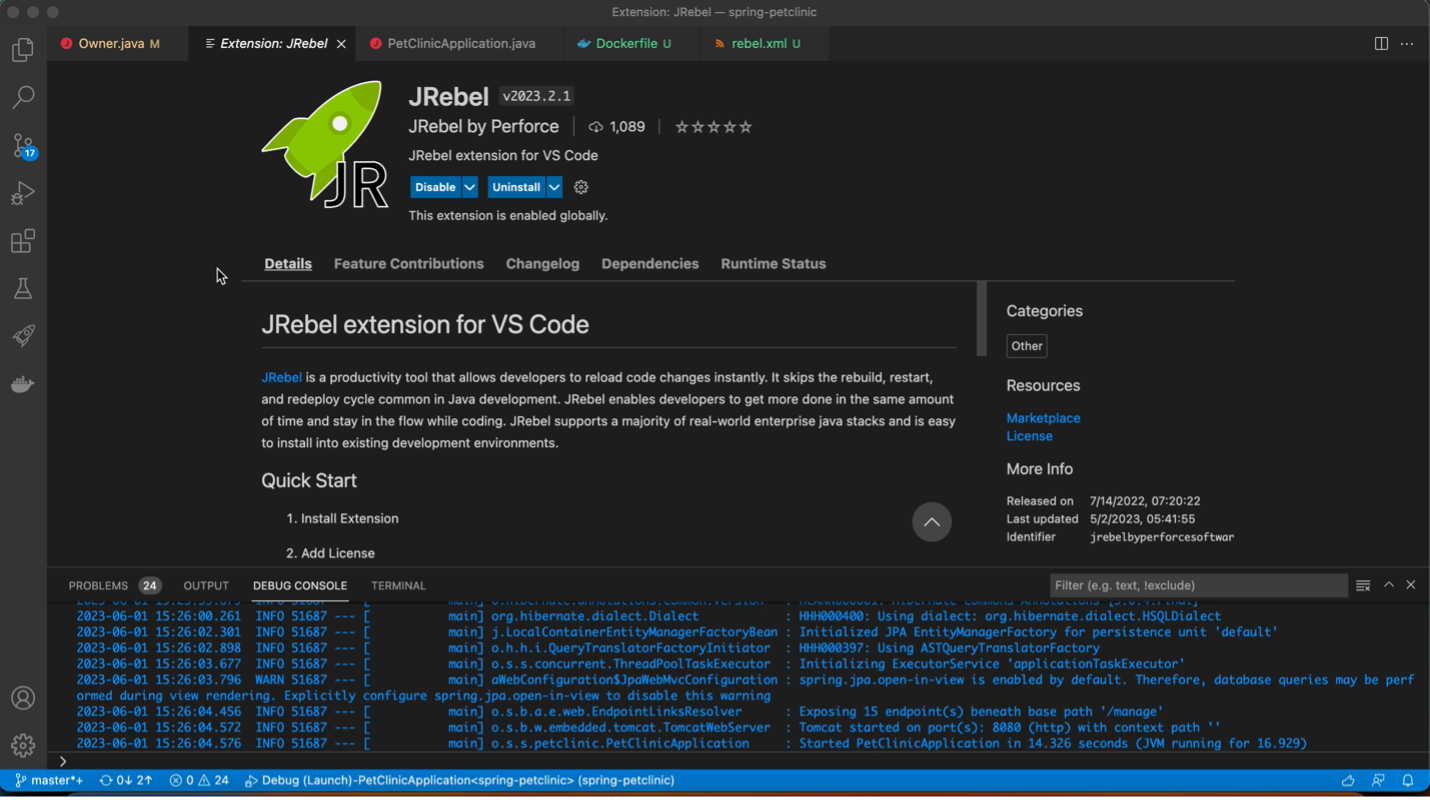1430x800 pixels.
Task: Open the Run and Debug view
Action: point(23,193)
